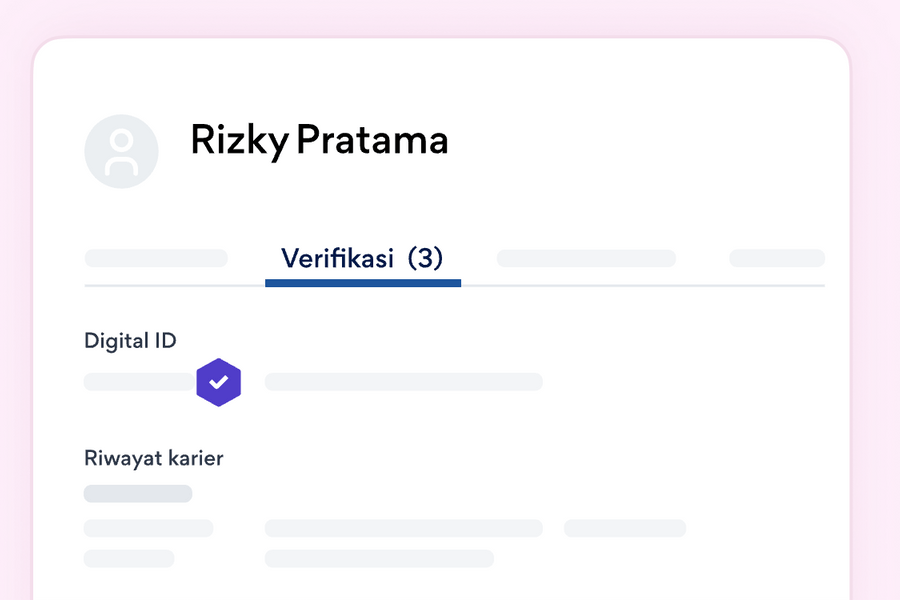900x600 pixels.
Task: Click the long placeholder right of verified badge
Action: coord(403,382)
